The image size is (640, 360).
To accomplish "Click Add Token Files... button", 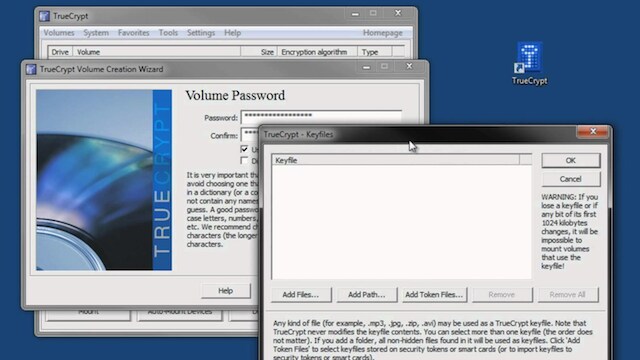I will pos(434,294).
